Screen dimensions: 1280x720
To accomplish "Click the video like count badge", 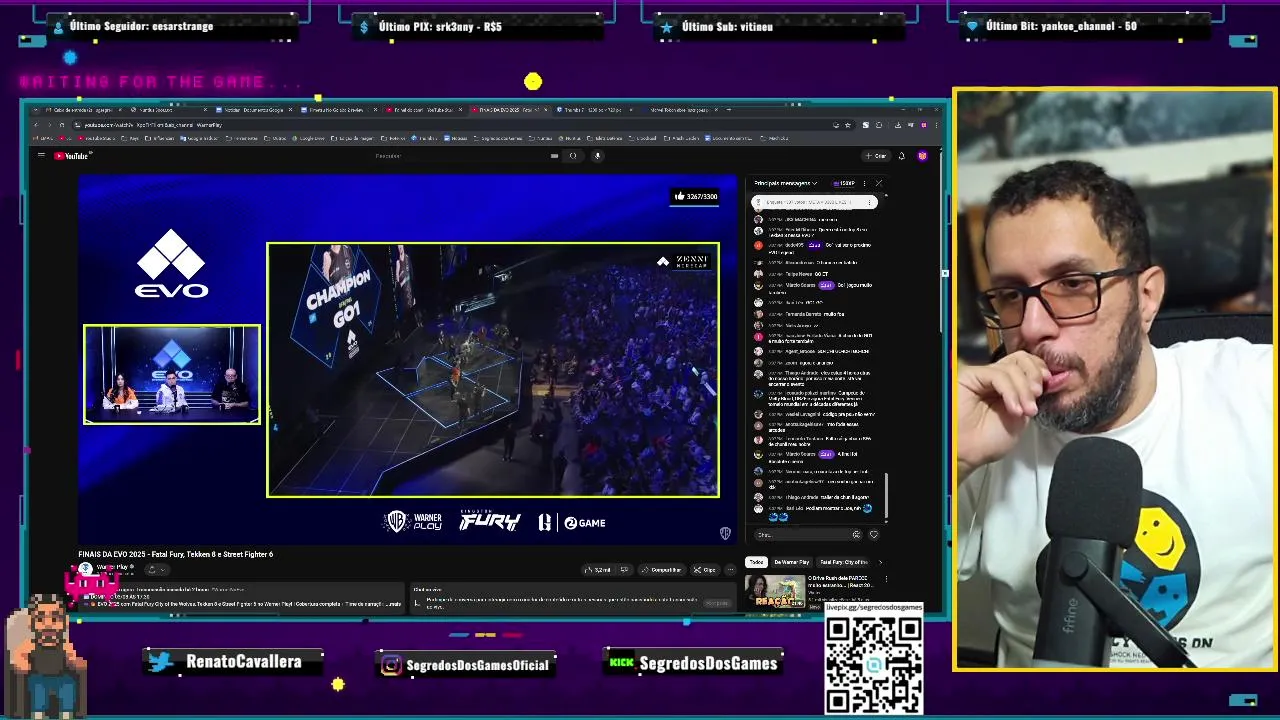I will click(x=696, y=197).
